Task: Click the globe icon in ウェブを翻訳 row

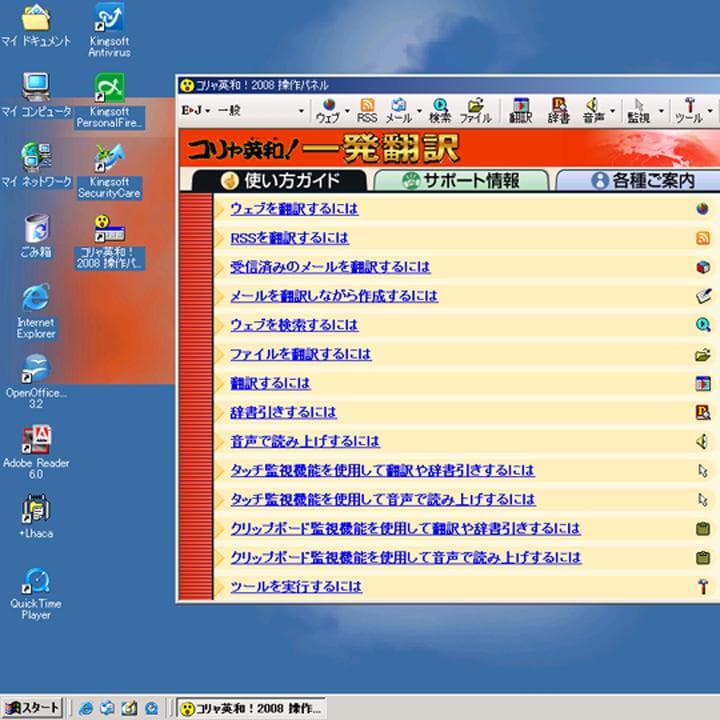Action: (702, 209)
